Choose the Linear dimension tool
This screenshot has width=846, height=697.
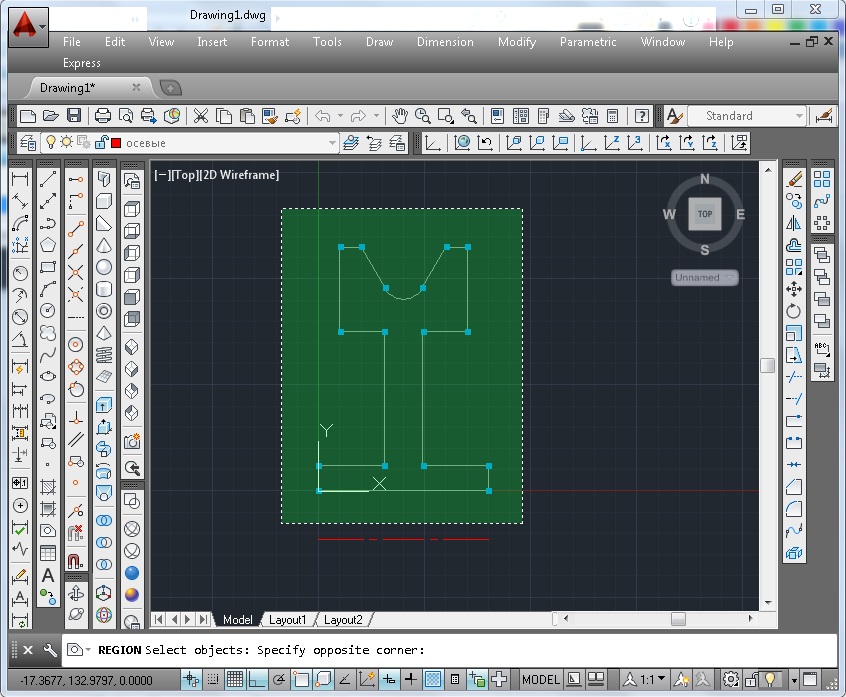[x=19, y=179]
